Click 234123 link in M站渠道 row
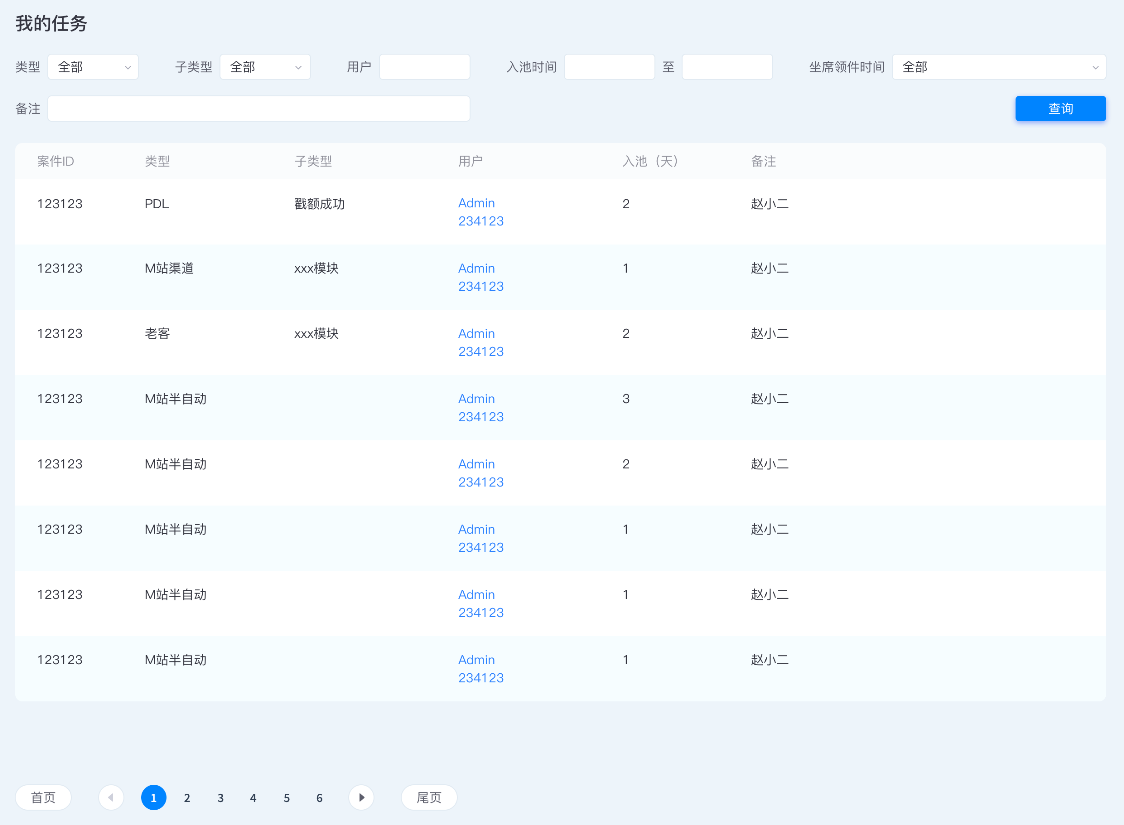This screenshot has height=825, width=1124. [481, 287]
